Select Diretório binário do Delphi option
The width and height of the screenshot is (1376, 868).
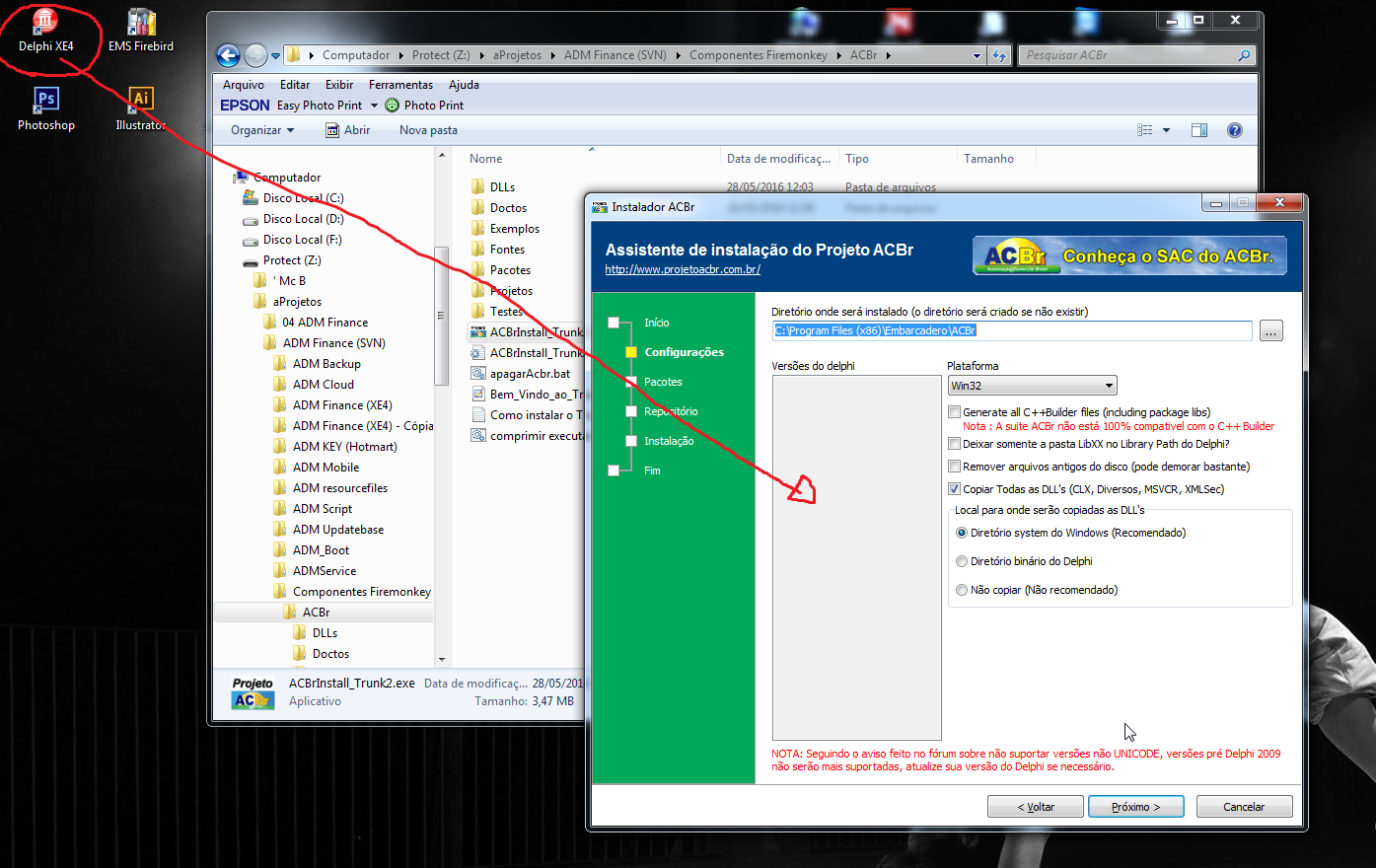click(962, 561)
